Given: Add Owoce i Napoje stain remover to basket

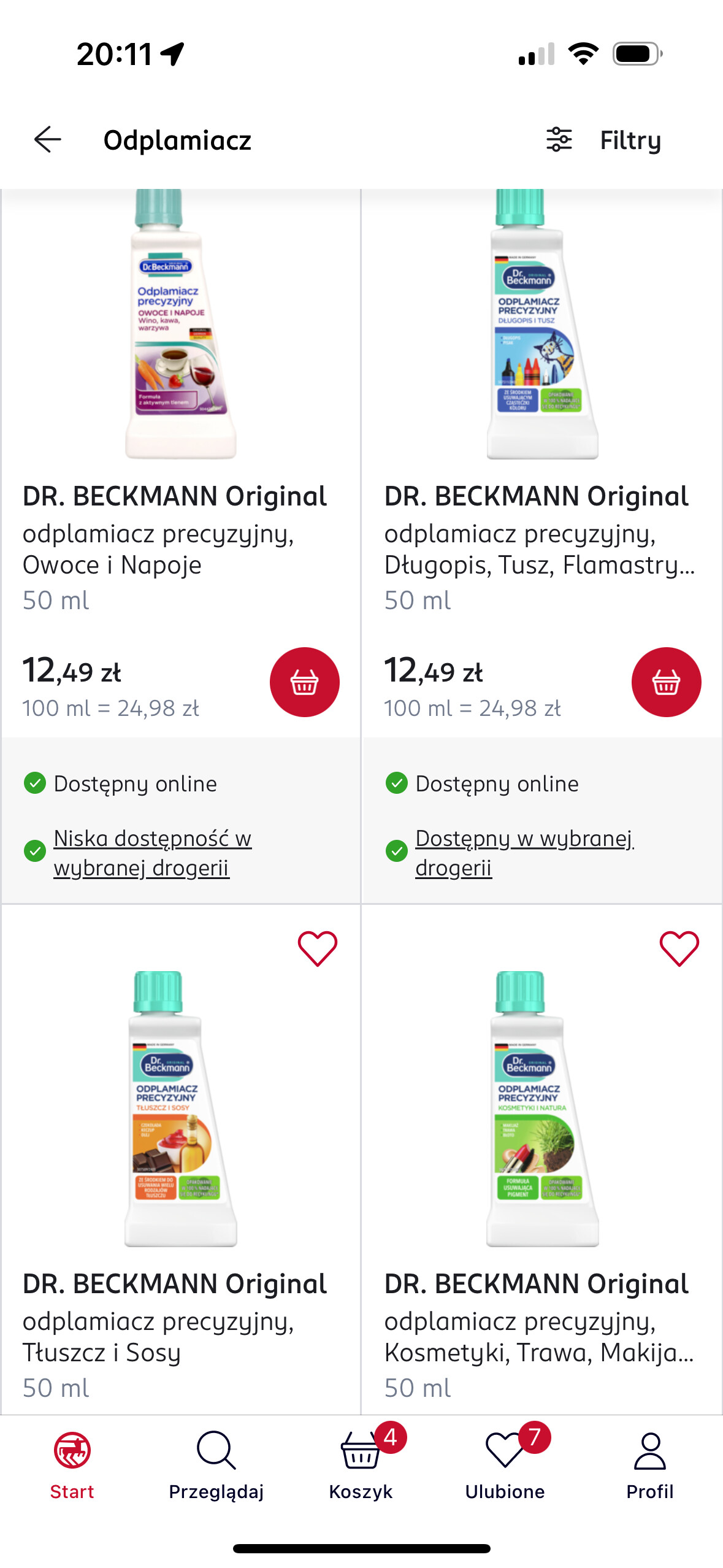Looking at the screenshot, I should click(304, 682).
